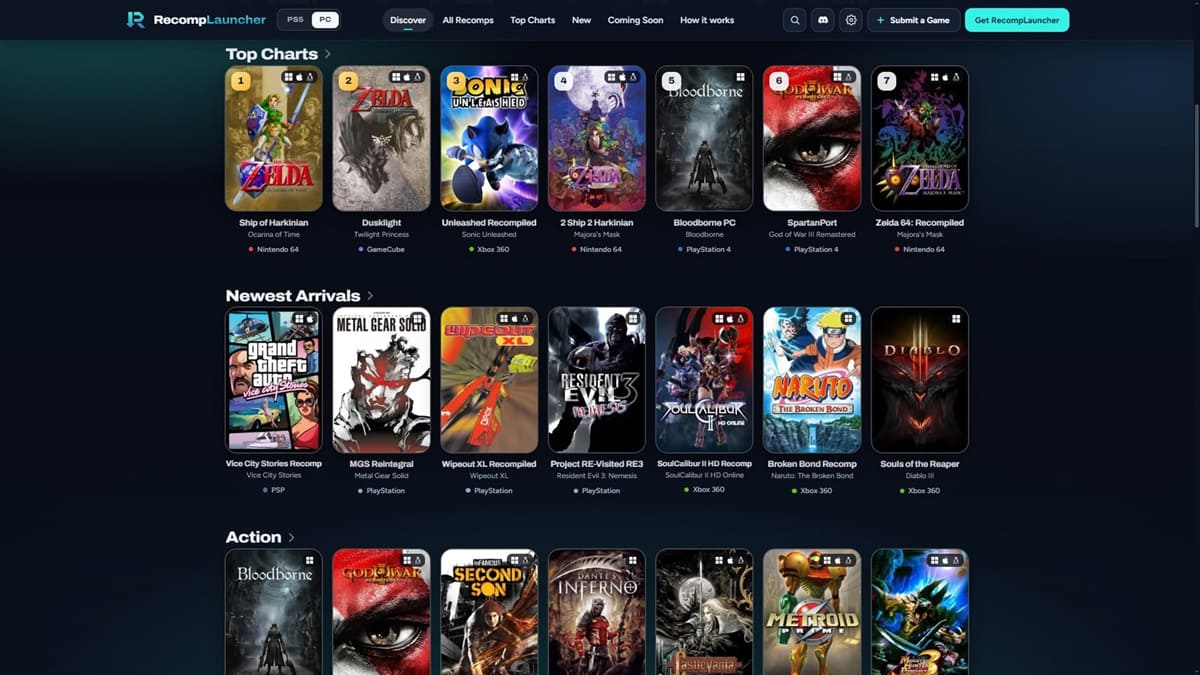Open the settings gear icon
1200x675 pixels.
[851, 20]
